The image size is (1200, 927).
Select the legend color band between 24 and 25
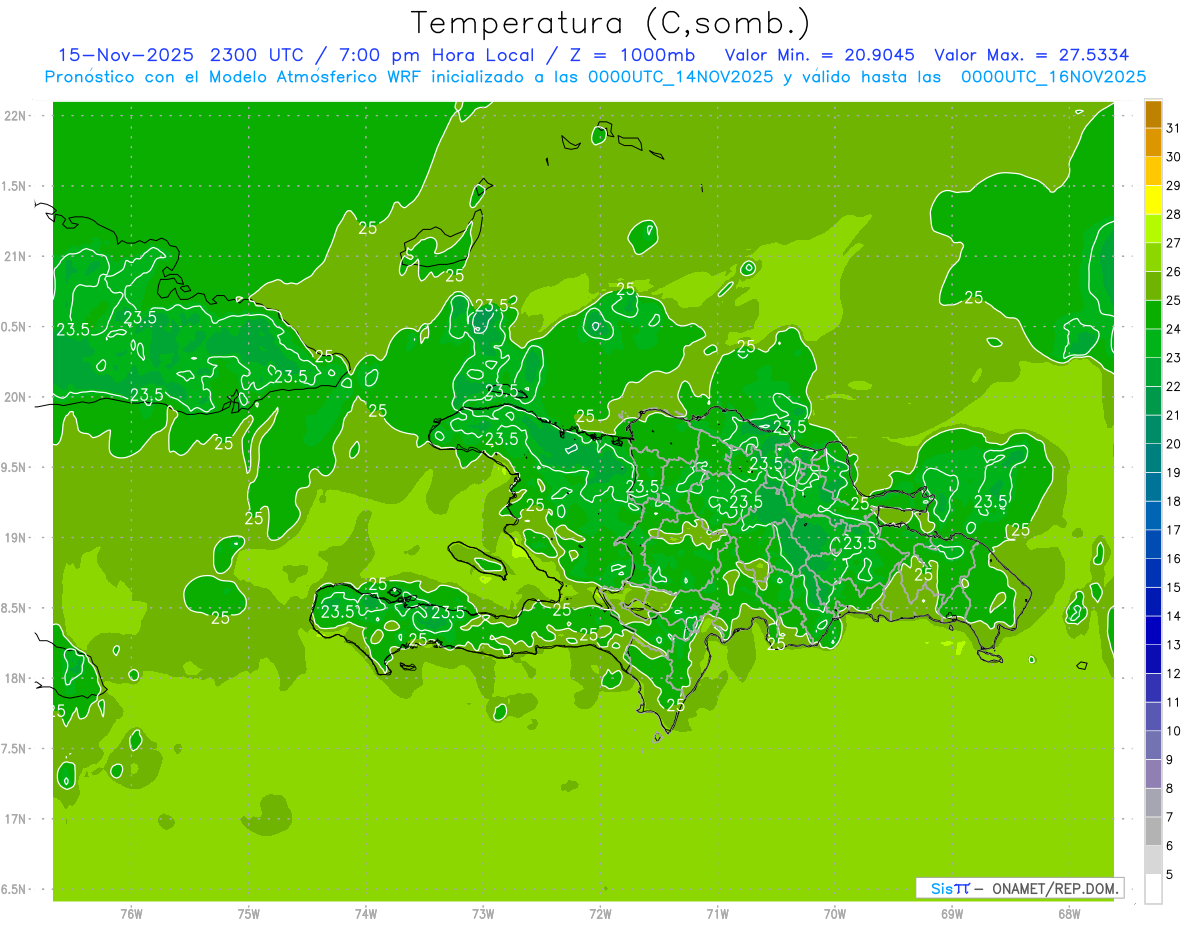1153,315
